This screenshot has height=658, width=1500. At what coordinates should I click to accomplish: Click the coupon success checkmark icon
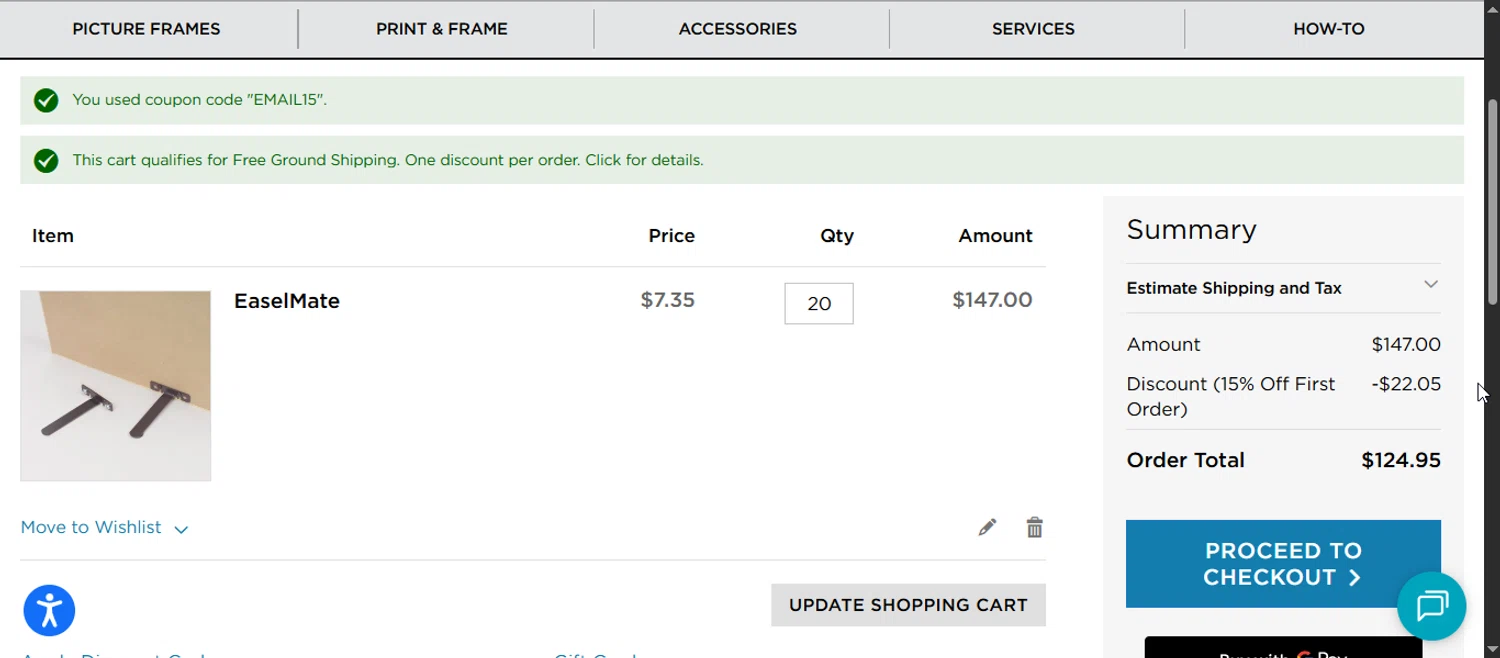[x=46, y=100]
